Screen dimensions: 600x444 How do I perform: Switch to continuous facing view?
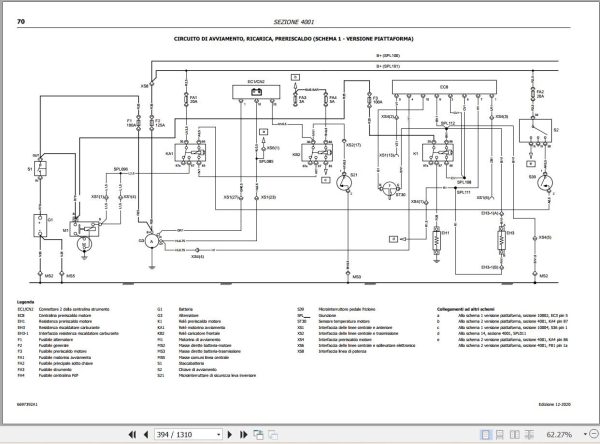[x=529, y=434]
